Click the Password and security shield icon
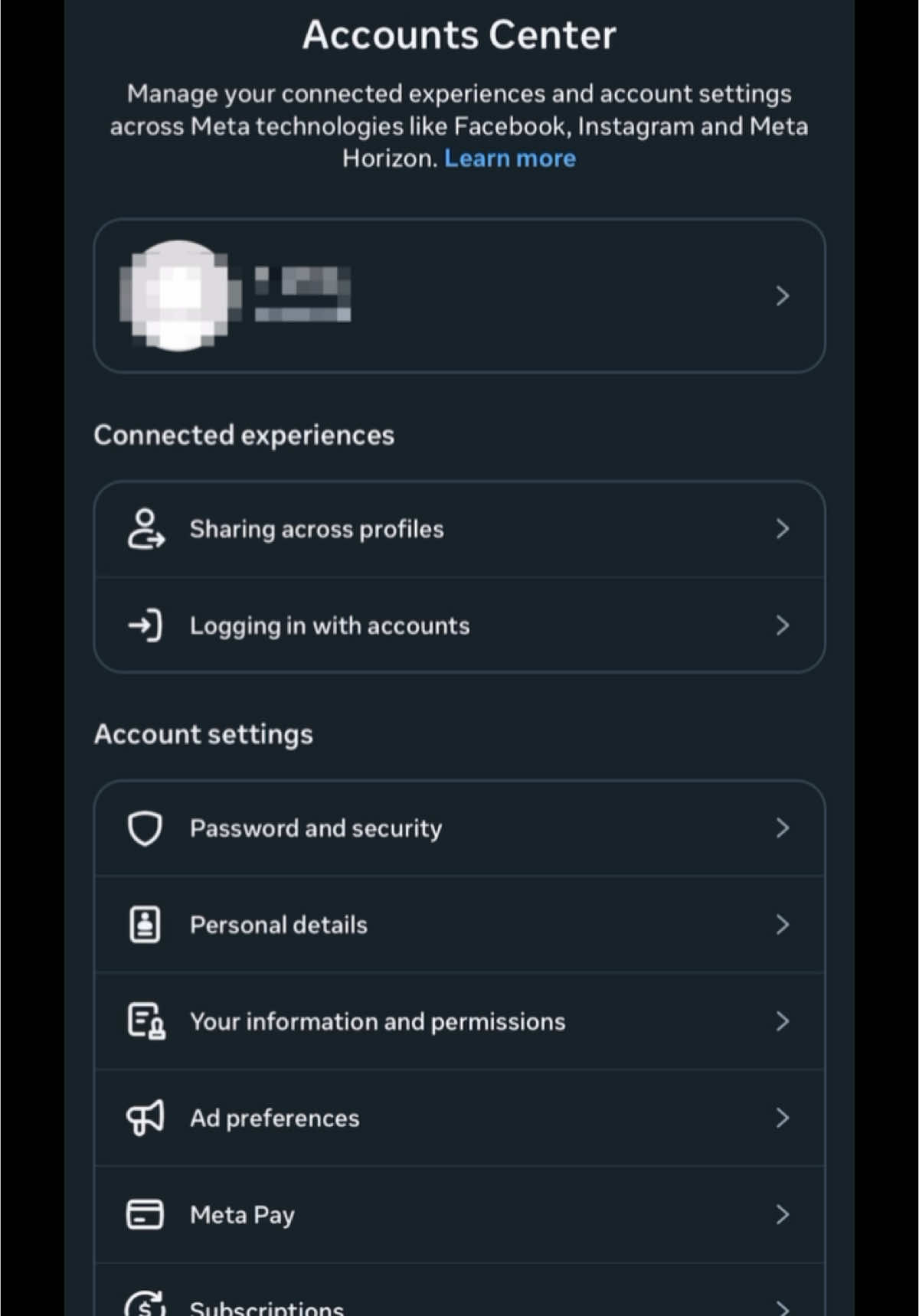 pos(145,828)
